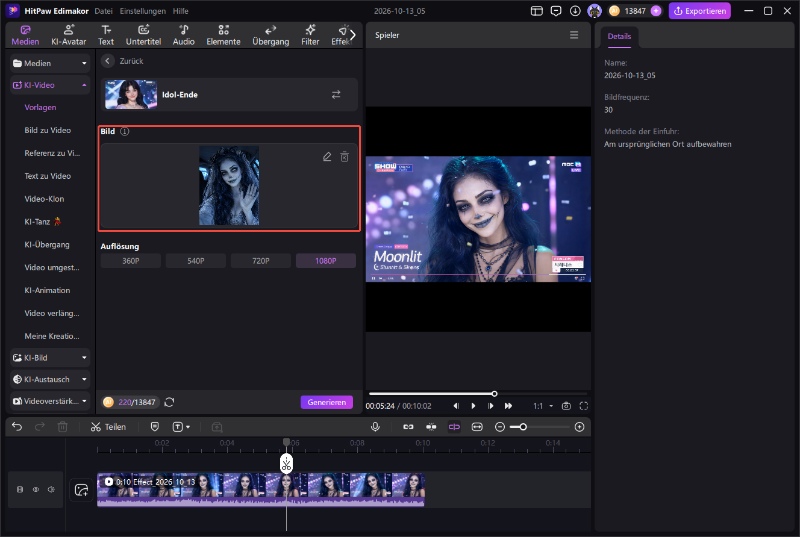Refresh the credits count

[169, 402]
